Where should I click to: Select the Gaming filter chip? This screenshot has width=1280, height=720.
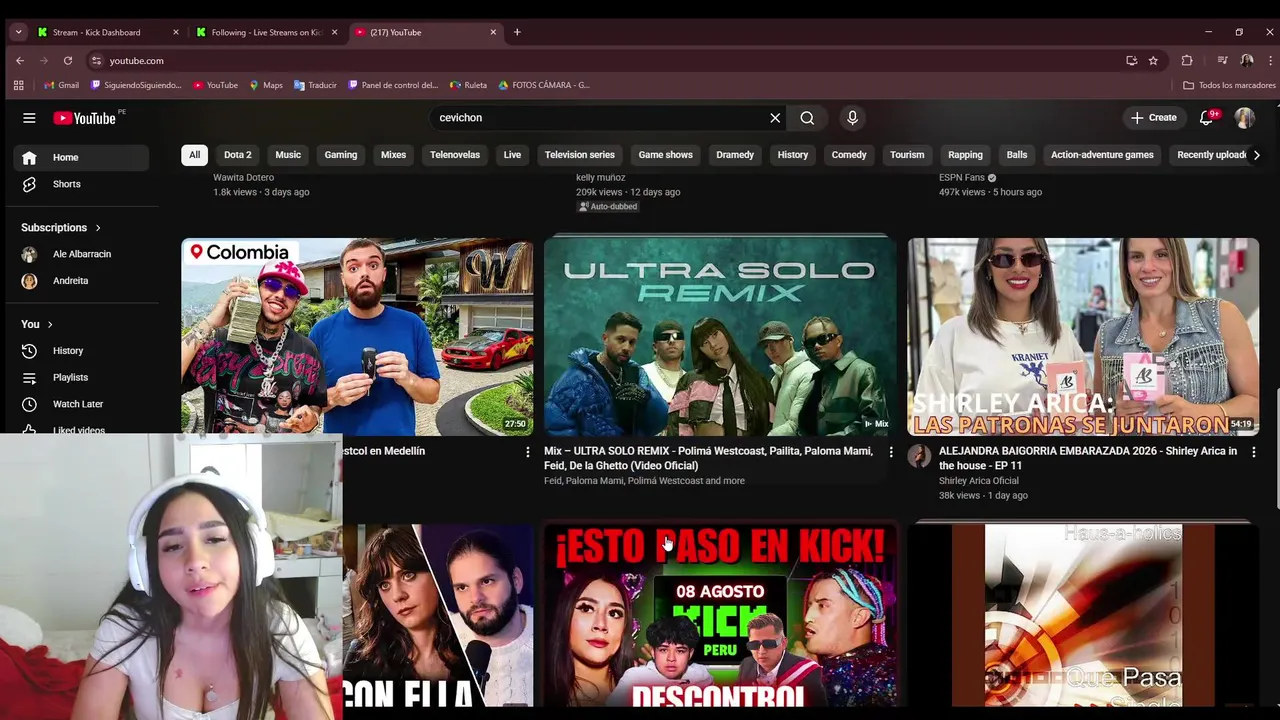point(341,155)
